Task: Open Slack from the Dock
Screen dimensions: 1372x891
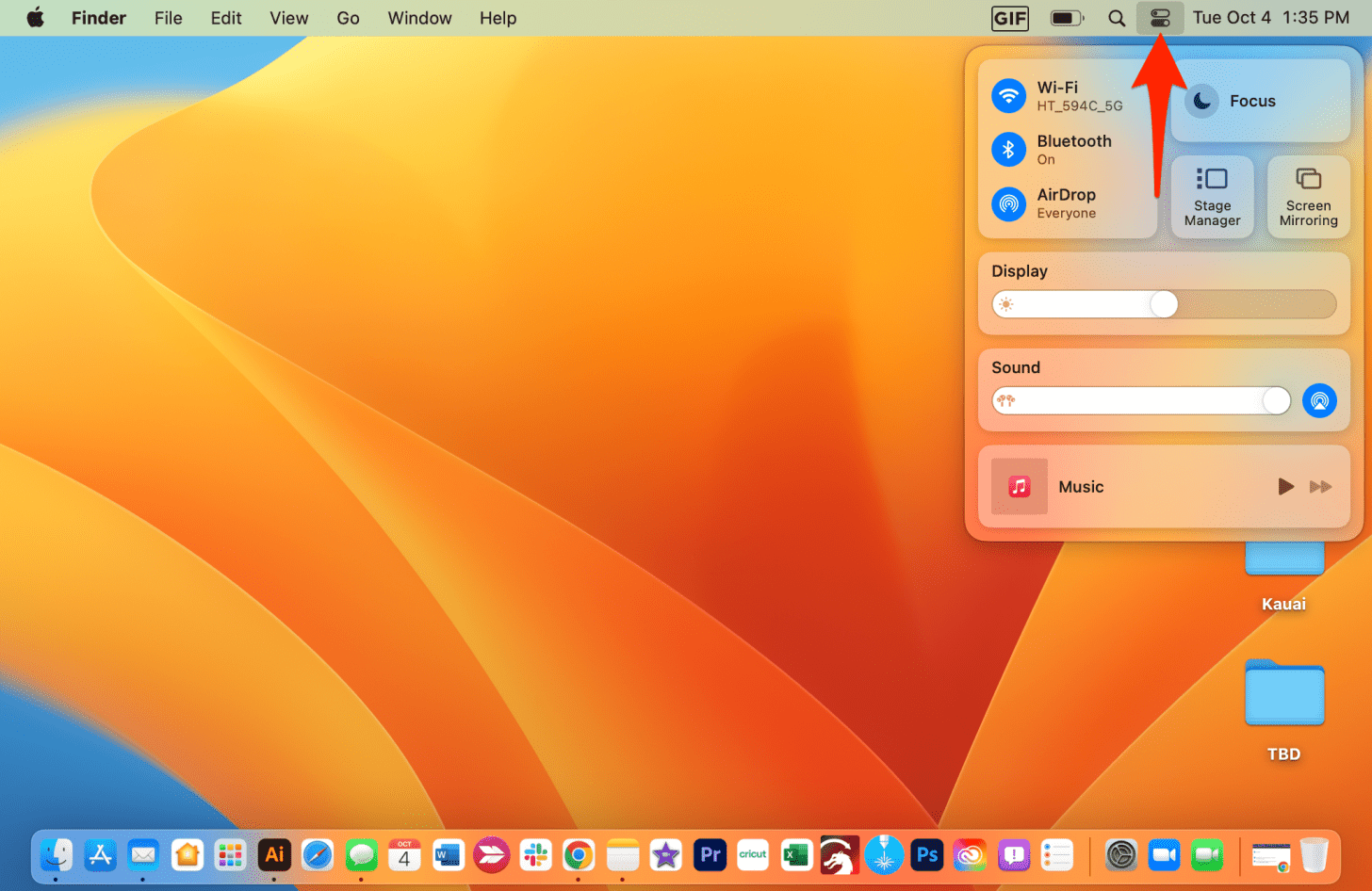Action: 535,855
